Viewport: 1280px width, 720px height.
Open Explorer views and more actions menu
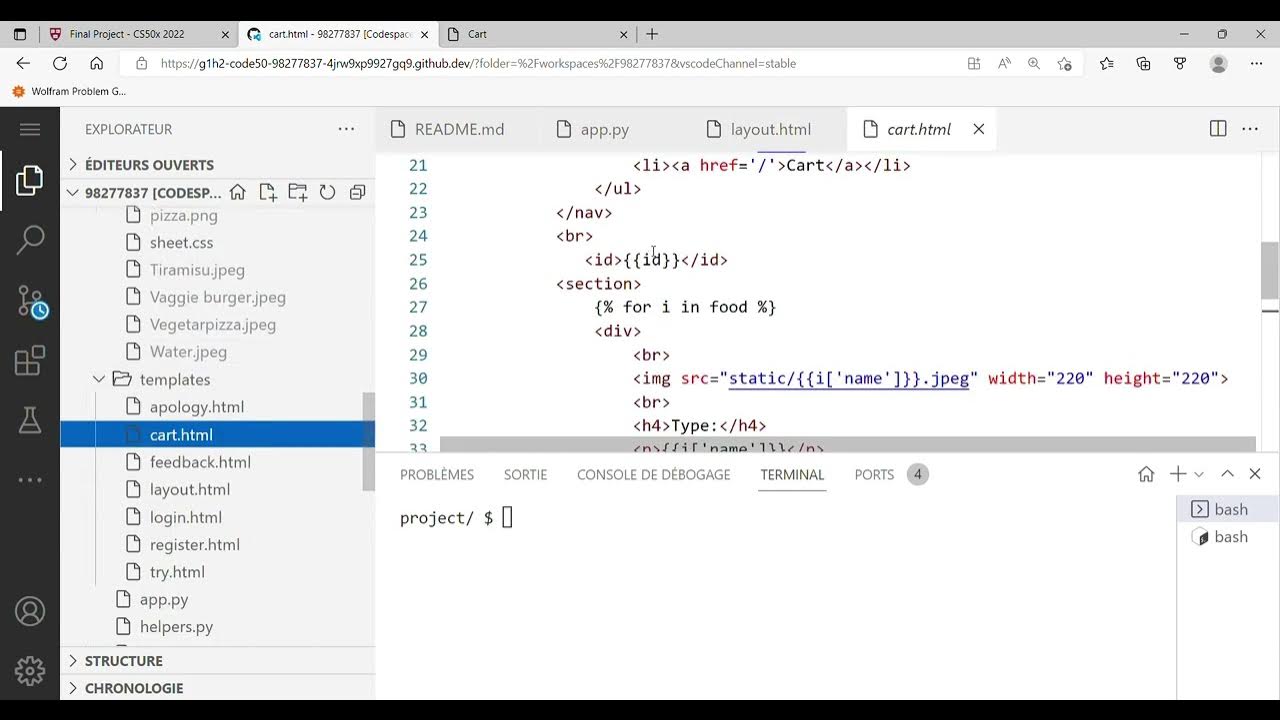tap(346, 129)
